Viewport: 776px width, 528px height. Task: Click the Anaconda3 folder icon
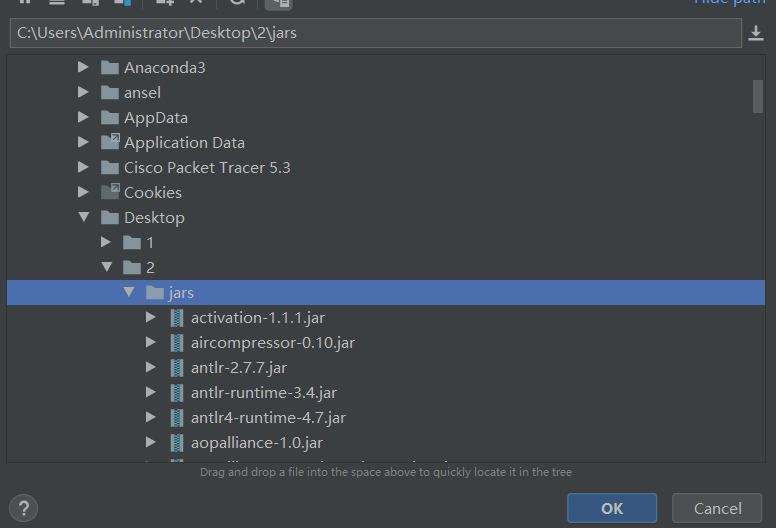[x=109, y=67]
